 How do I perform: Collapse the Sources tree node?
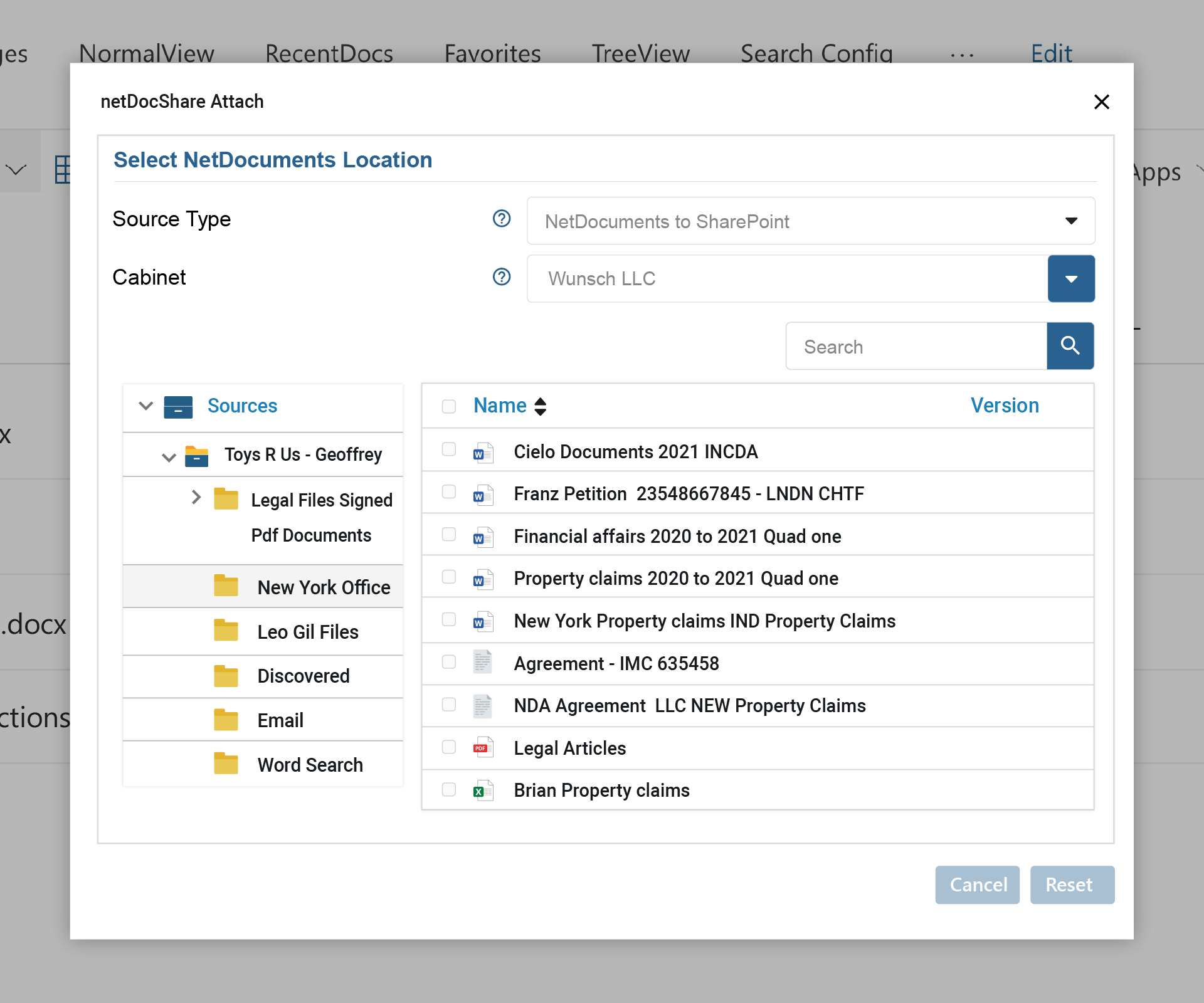146,406
